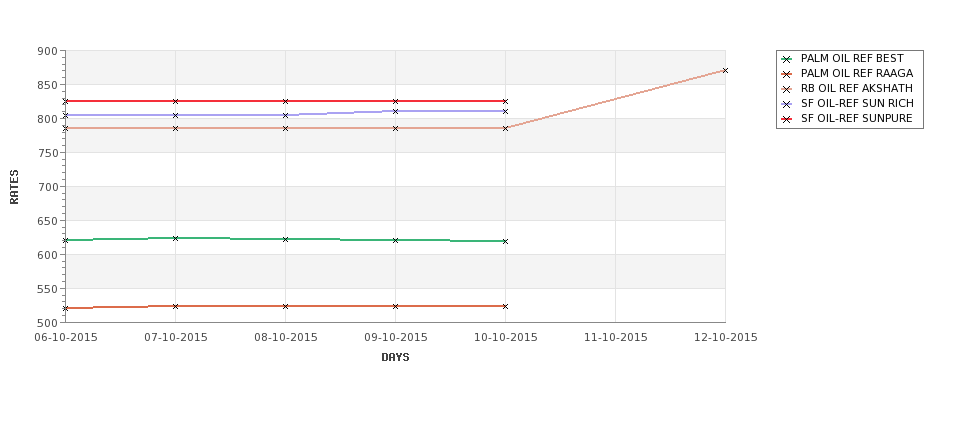
Task: Click the 11-10-2015 x-axis date label
Action: point(616,338)
